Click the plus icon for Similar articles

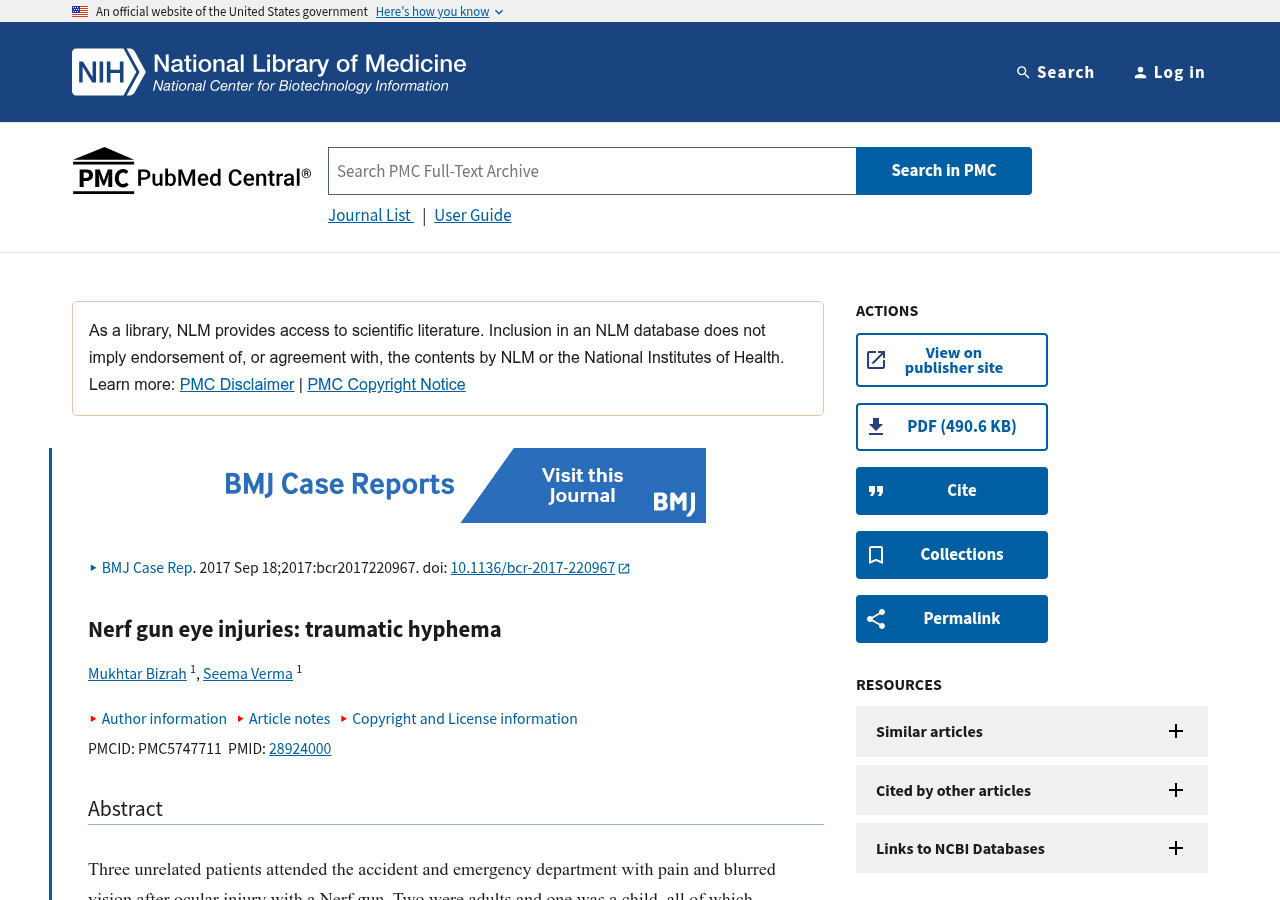1177,731
